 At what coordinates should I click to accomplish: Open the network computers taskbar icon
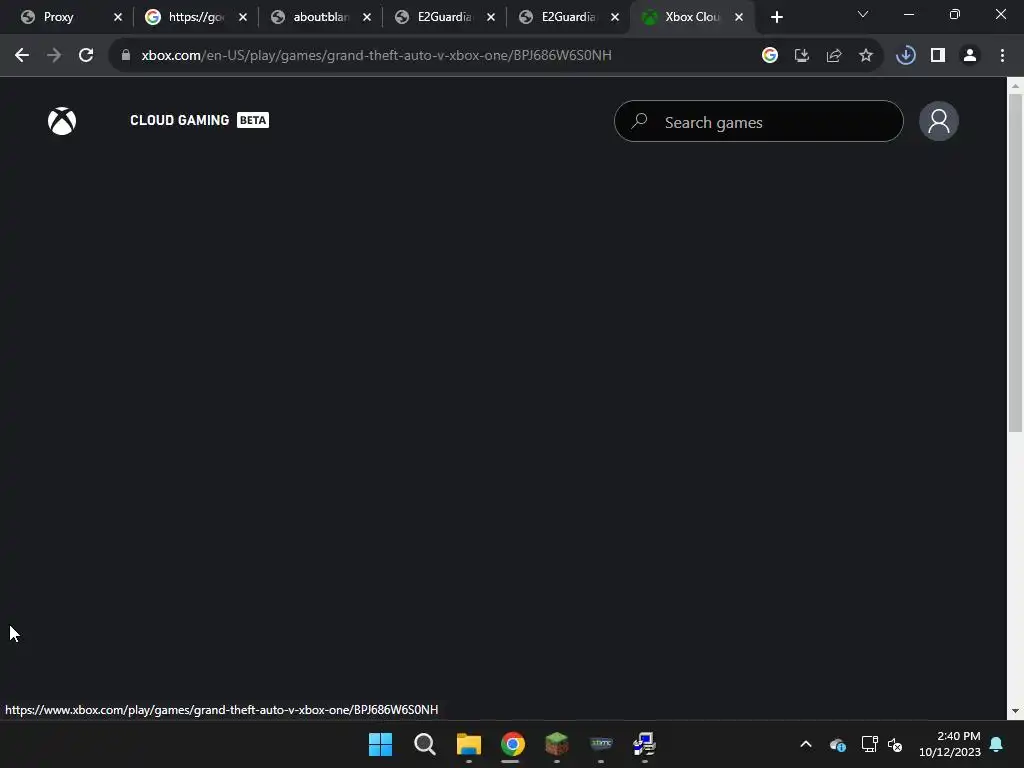tap(644, 744)
